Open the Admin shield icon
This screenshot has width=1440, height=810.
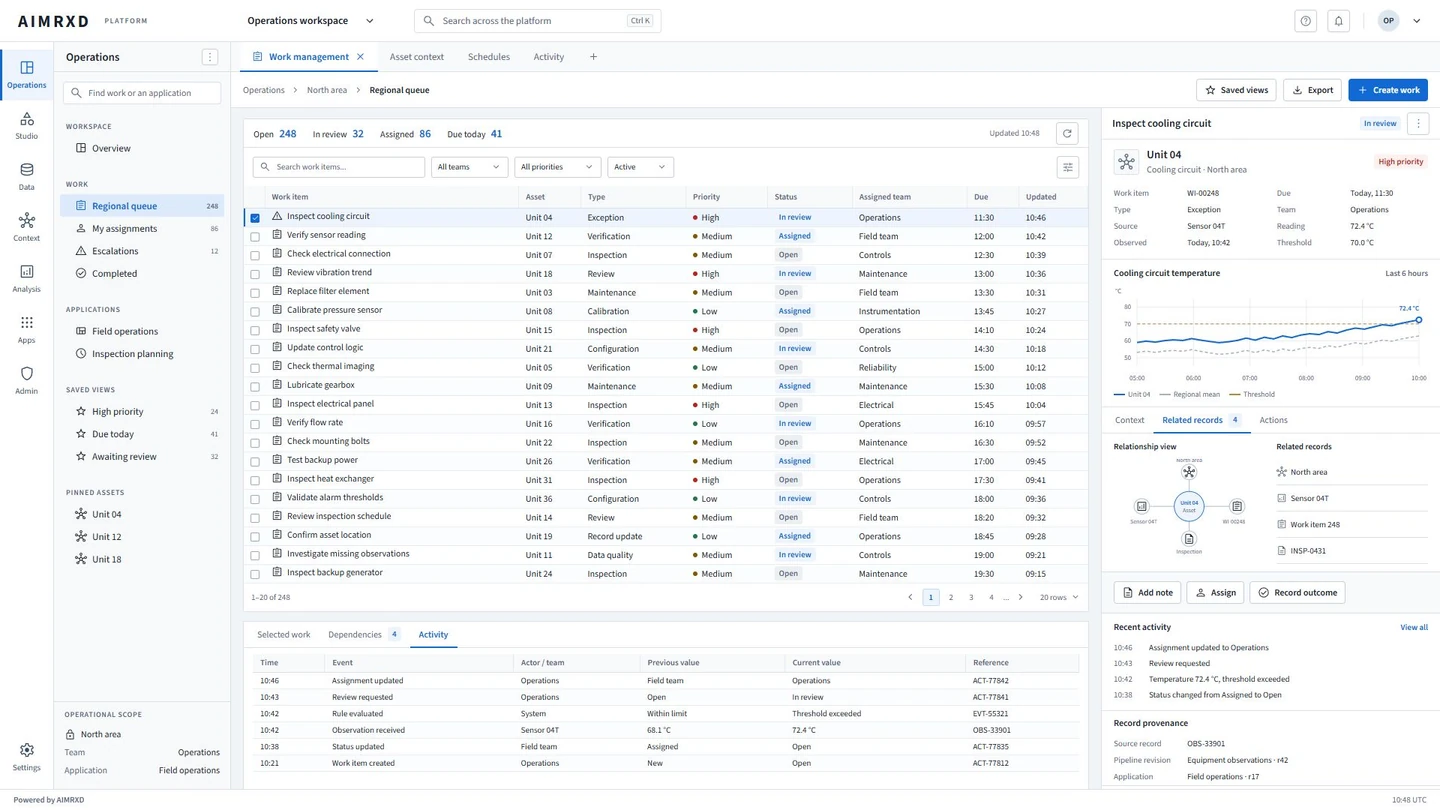pyautogui.click(x=26, y=373)
